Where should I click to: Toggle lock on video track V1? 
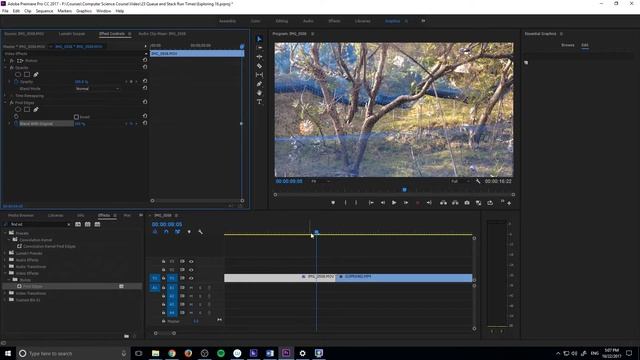[163, 278]
